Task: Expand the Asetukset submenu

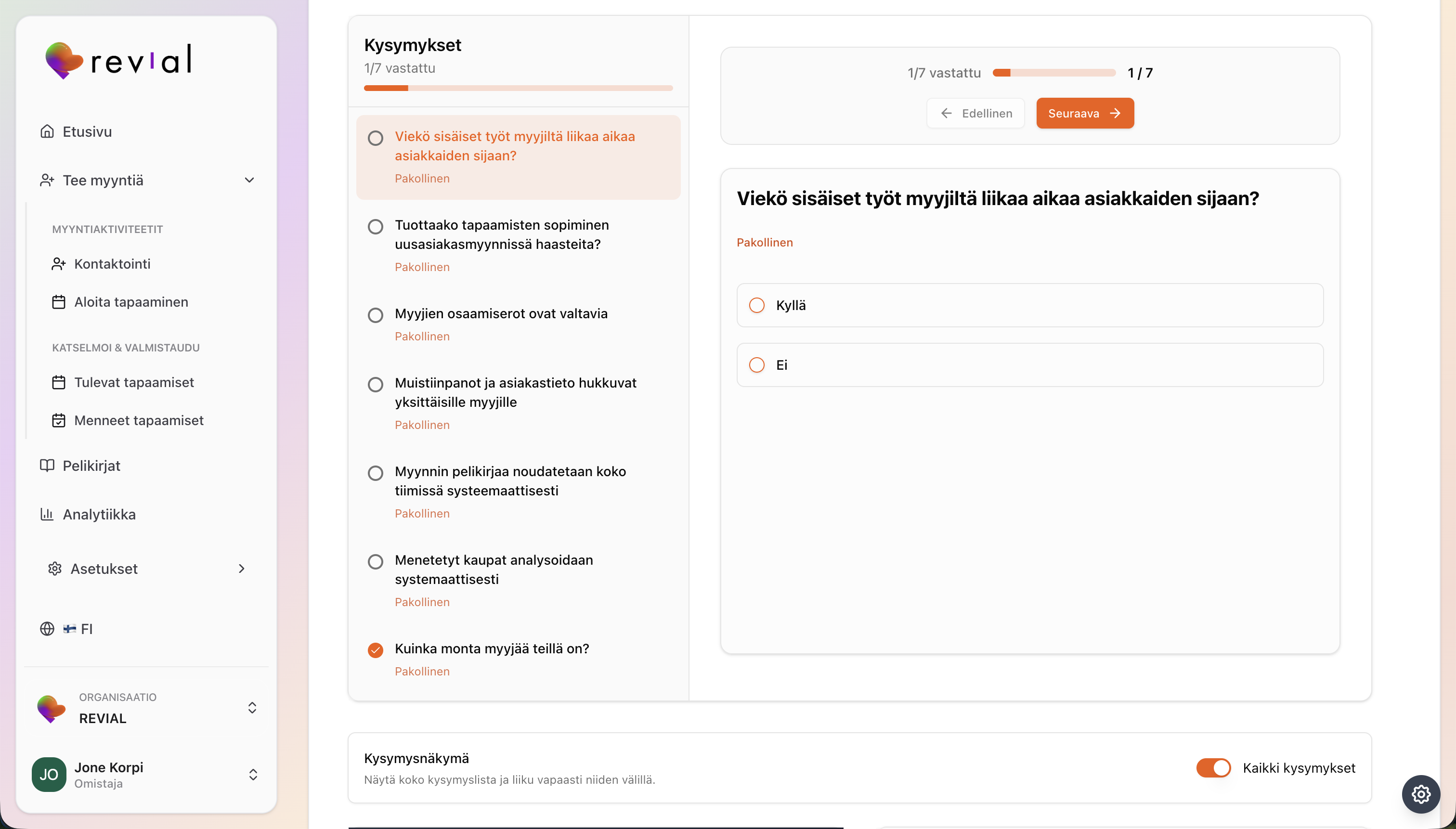Action: 241,569
